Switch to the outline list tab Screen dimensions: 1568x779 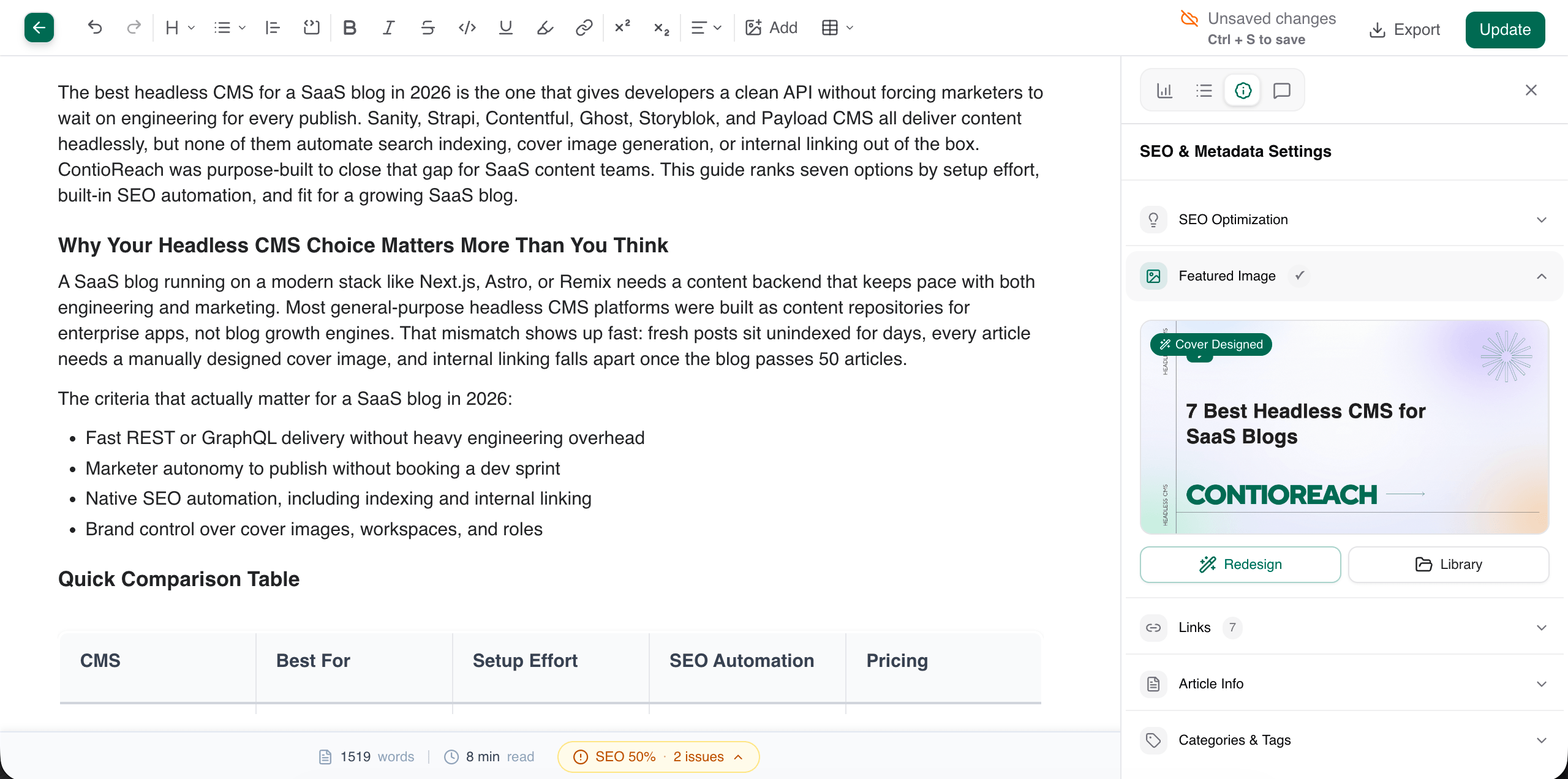[x=1204, y=91]
